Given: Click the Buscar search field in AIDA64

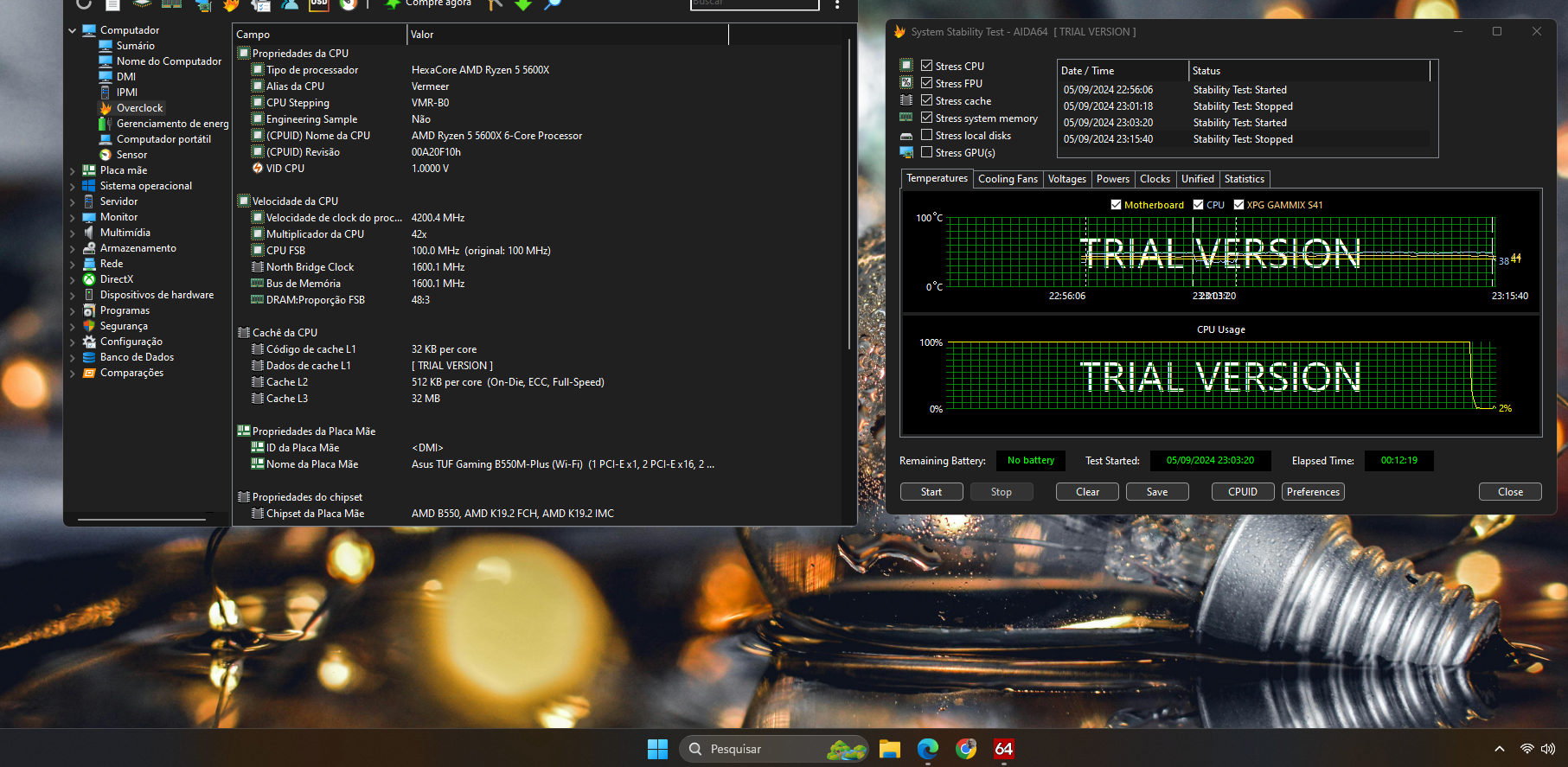Looking at the screenshot, I should point(755,3).
